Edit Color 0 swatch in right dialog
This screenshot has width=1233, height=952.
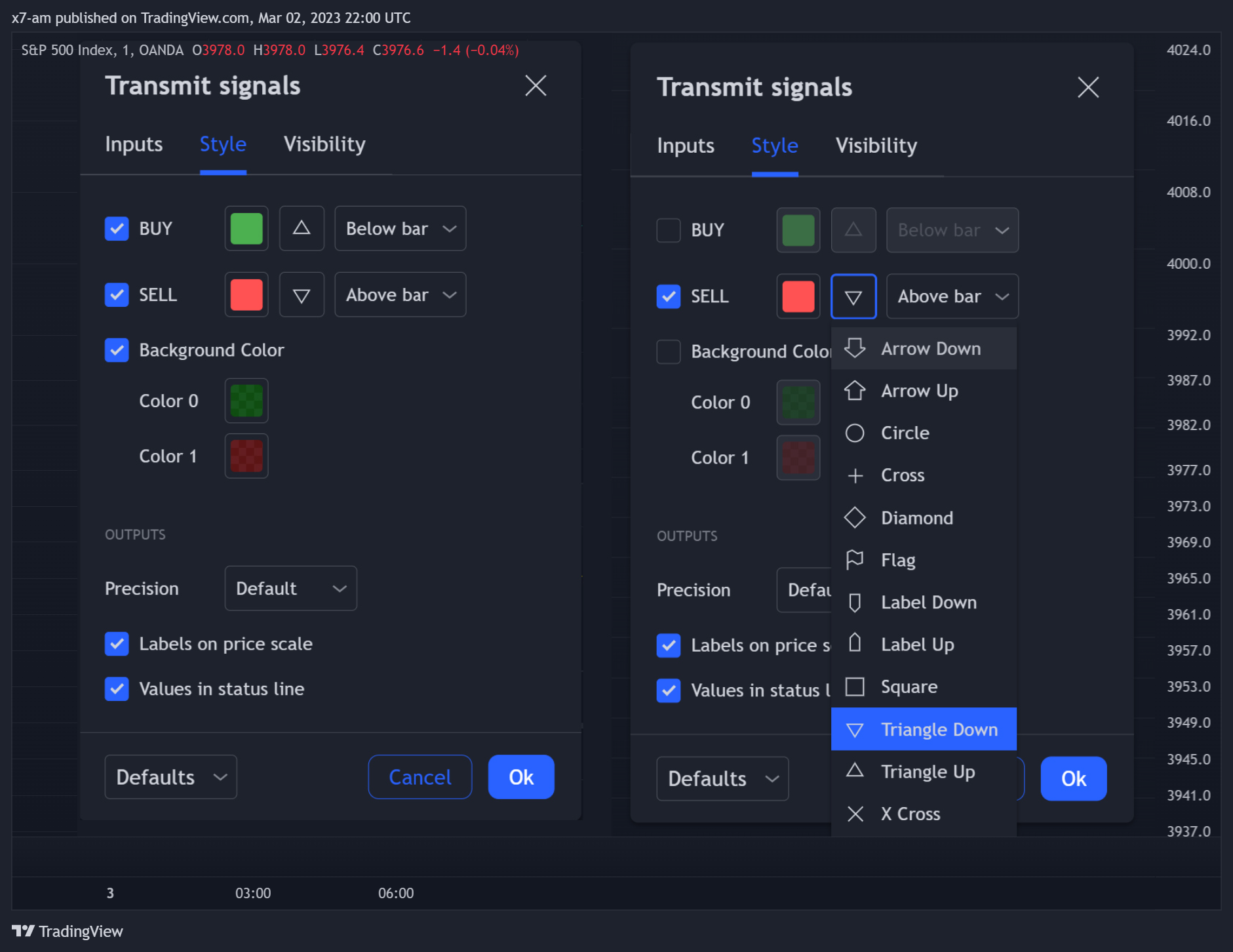click(798, 402)
